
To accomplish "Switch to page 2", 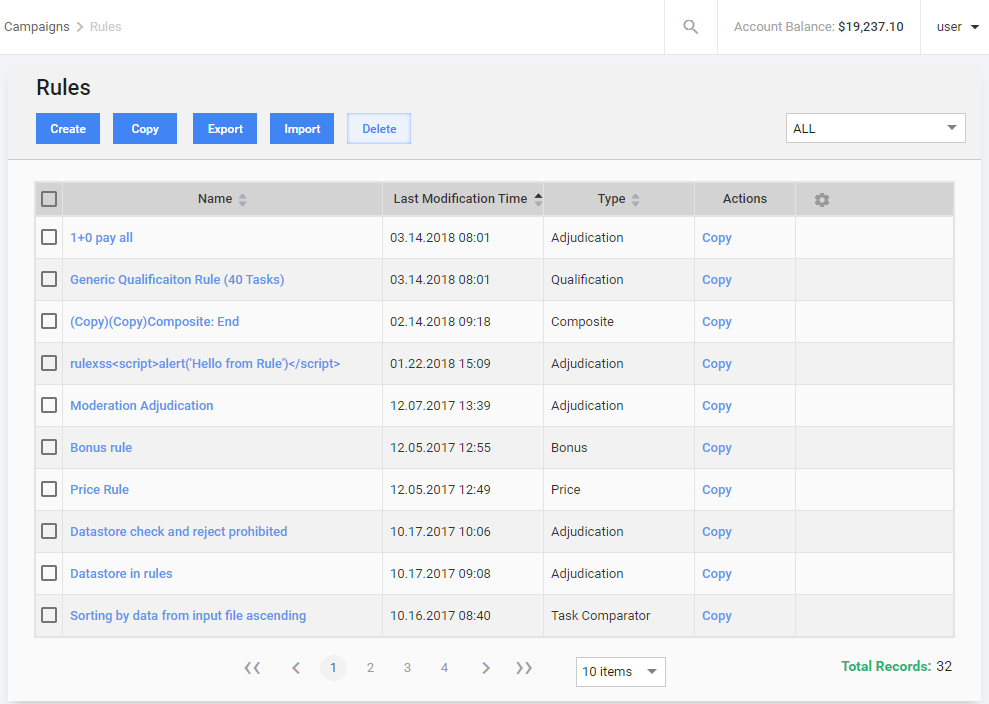I will tap(370, 667).
